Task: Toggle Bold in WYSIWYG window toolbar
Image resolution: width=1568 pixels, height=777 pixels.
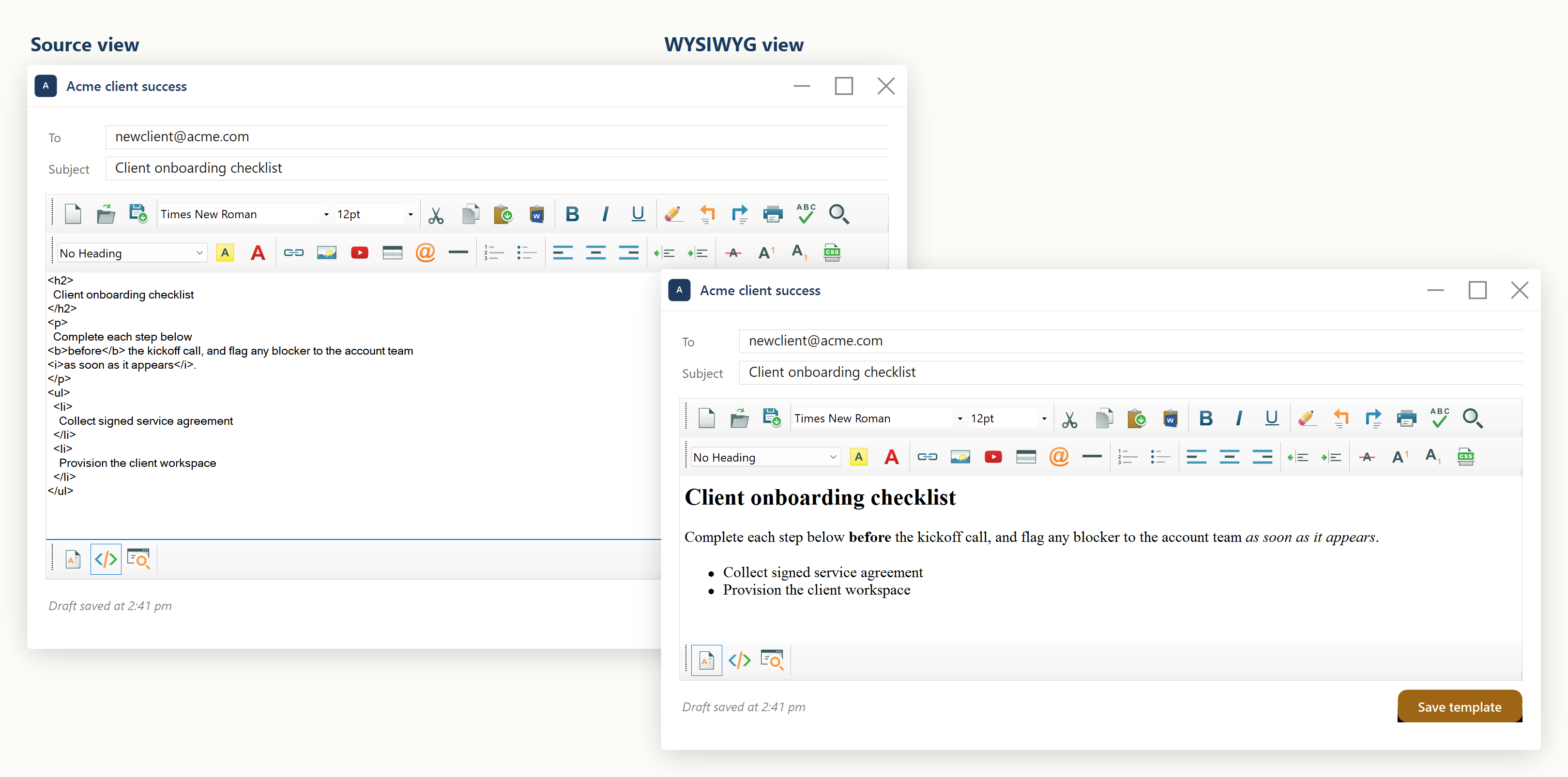Action: 1206,418
